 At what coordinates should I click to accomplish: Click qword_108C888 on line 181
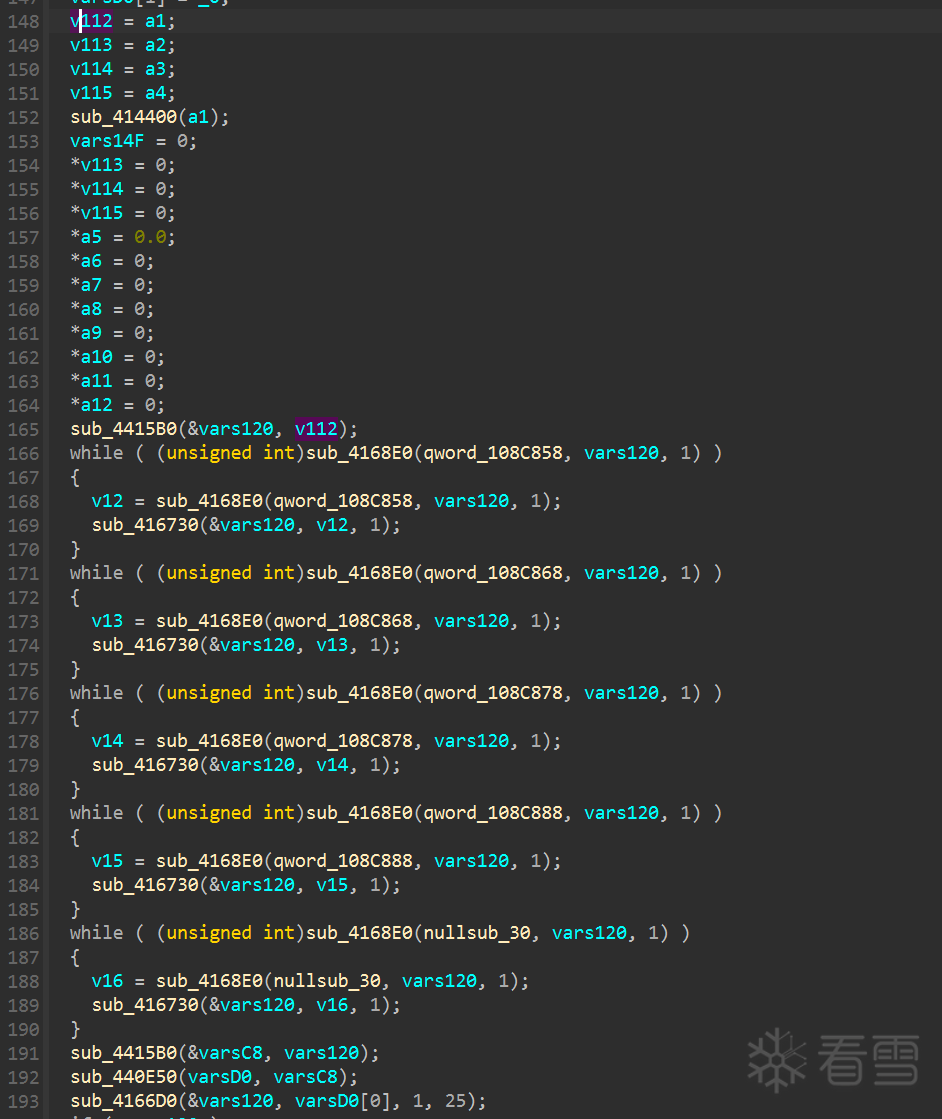(x=493, y=813)
